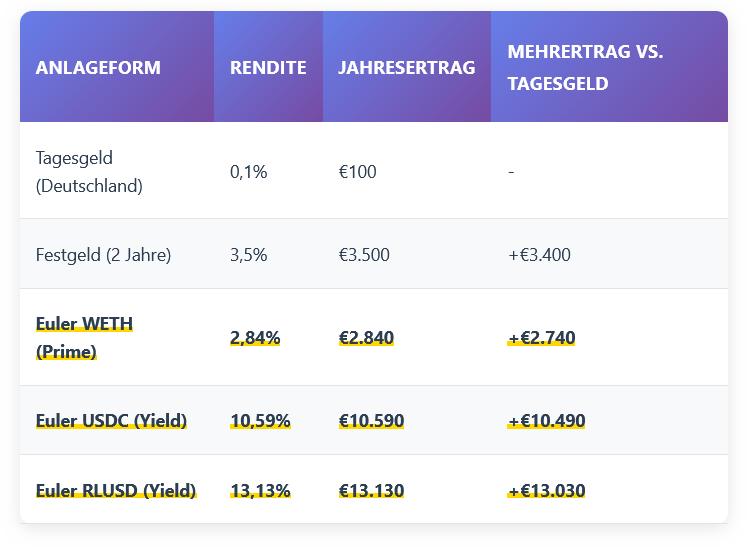This screenshot has width=752, height=550.
Task: Click the Euler WETH (Prime) entry
Action: (x=84, y=338)
